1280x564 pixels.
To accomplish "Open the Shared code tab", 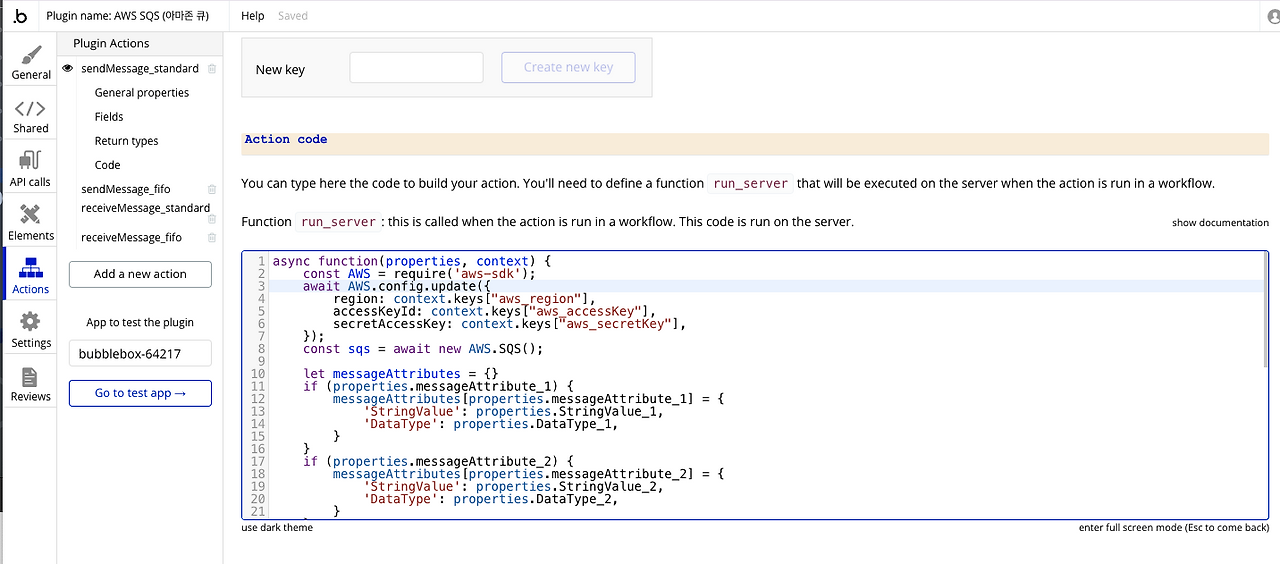I will pos(31,116).
